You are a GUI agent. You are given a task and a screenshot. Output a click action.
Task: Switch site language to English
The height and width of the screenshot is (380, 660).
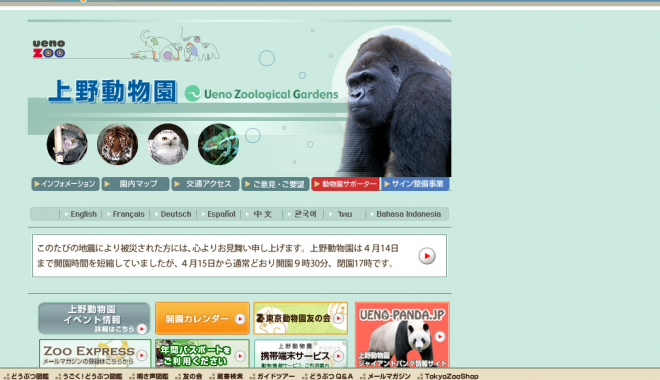click(x=83, y=214)
